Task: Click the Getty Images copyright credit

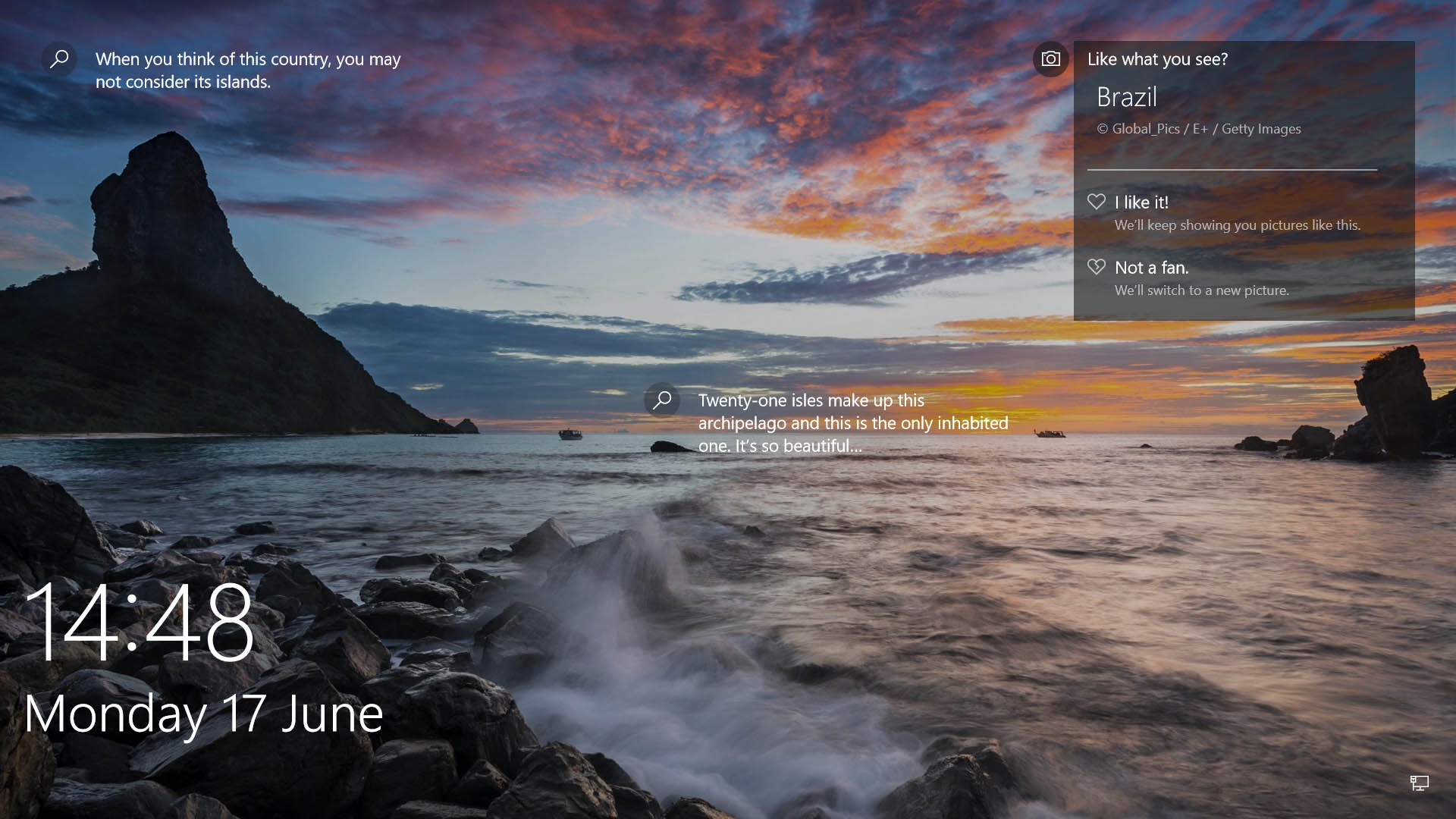Action: click(1198, 129)
